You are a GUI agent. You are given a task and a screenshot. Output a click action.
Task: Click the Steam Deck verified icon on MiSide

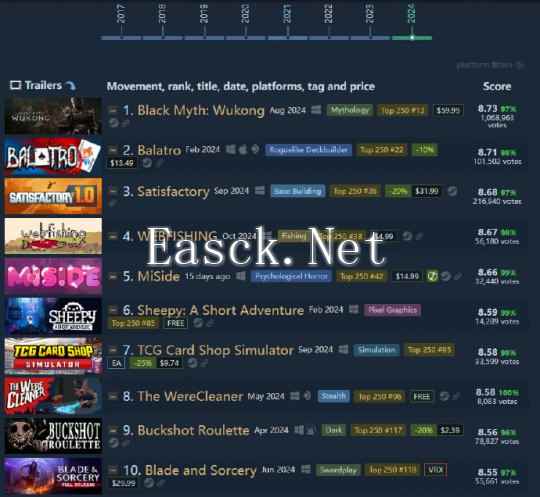tap(432, 276)
